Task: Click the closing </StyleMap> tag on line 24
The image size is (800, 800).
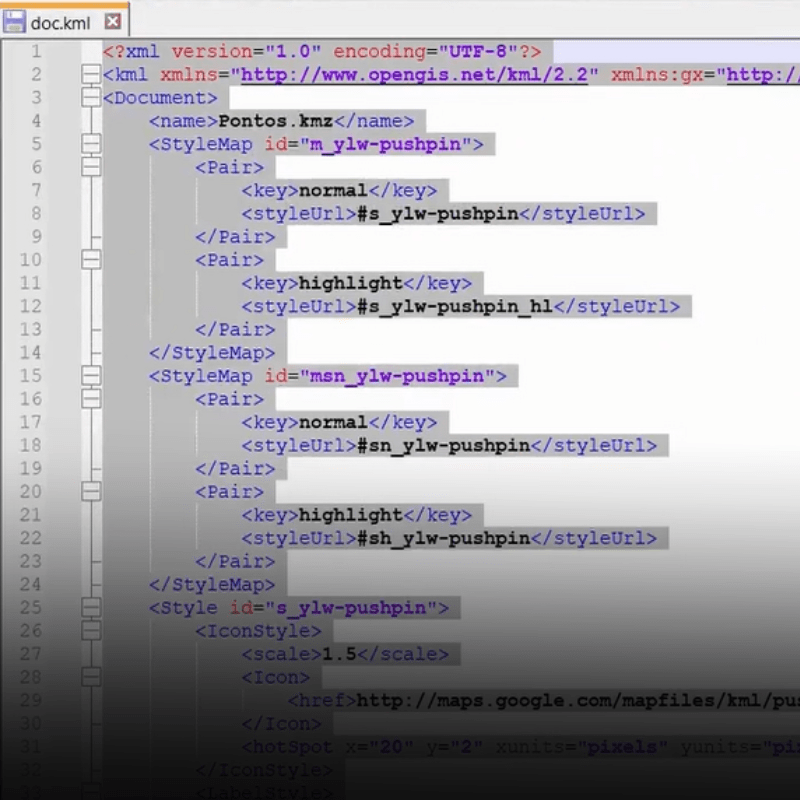Action: [212, 585]
